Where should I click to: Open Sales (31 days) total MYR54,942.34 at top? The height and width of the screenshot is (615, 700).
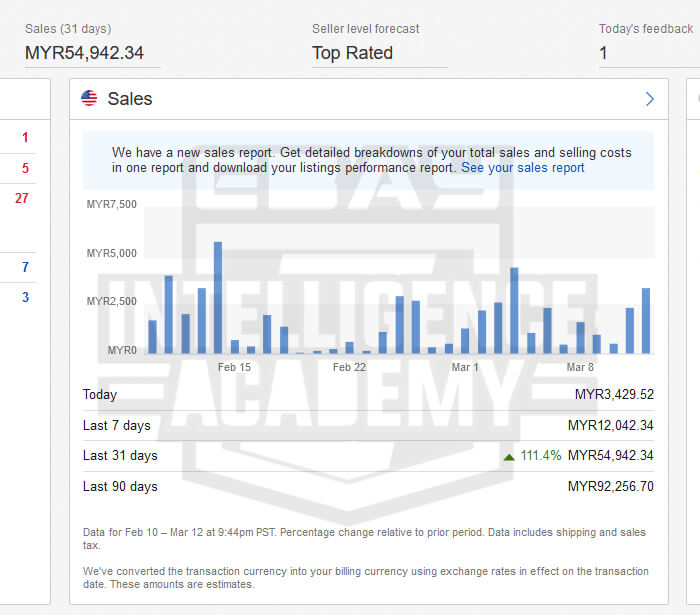click(84, 53)
